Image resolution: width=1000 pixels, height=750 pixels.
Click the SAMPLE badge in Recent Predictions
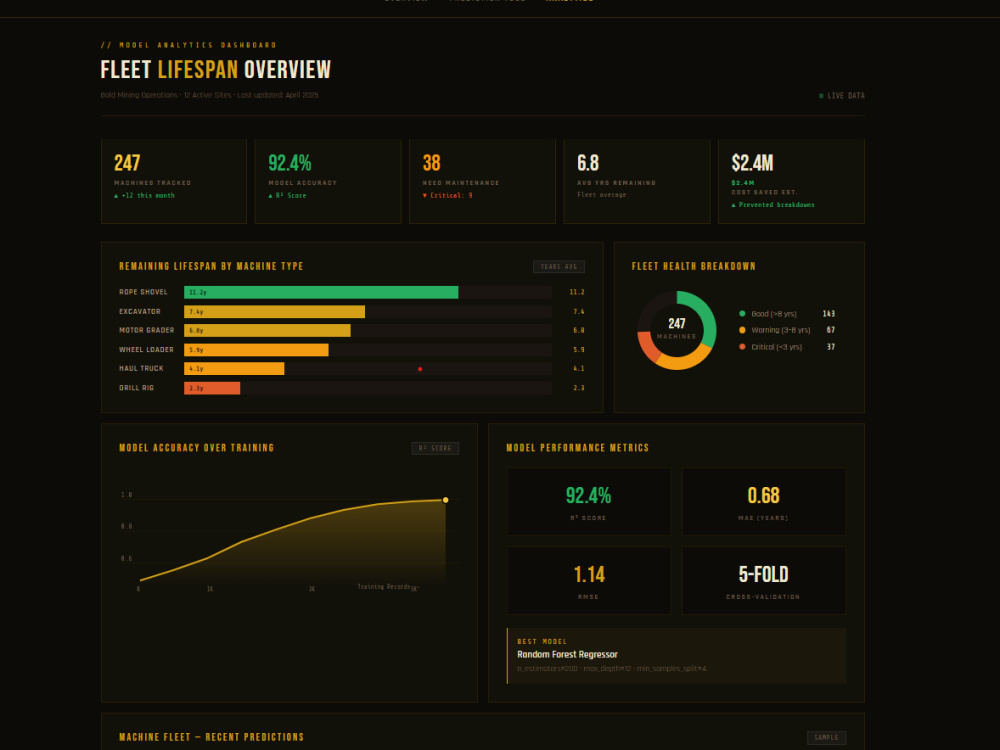tap(826, 737)
